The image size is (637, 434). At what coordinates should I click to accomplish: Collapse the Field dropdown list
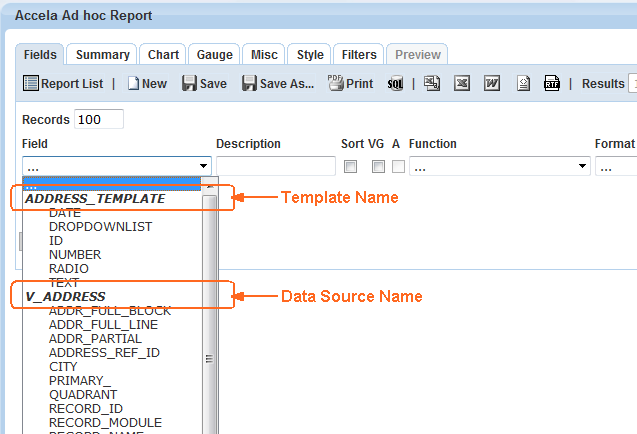coord(204,166)
